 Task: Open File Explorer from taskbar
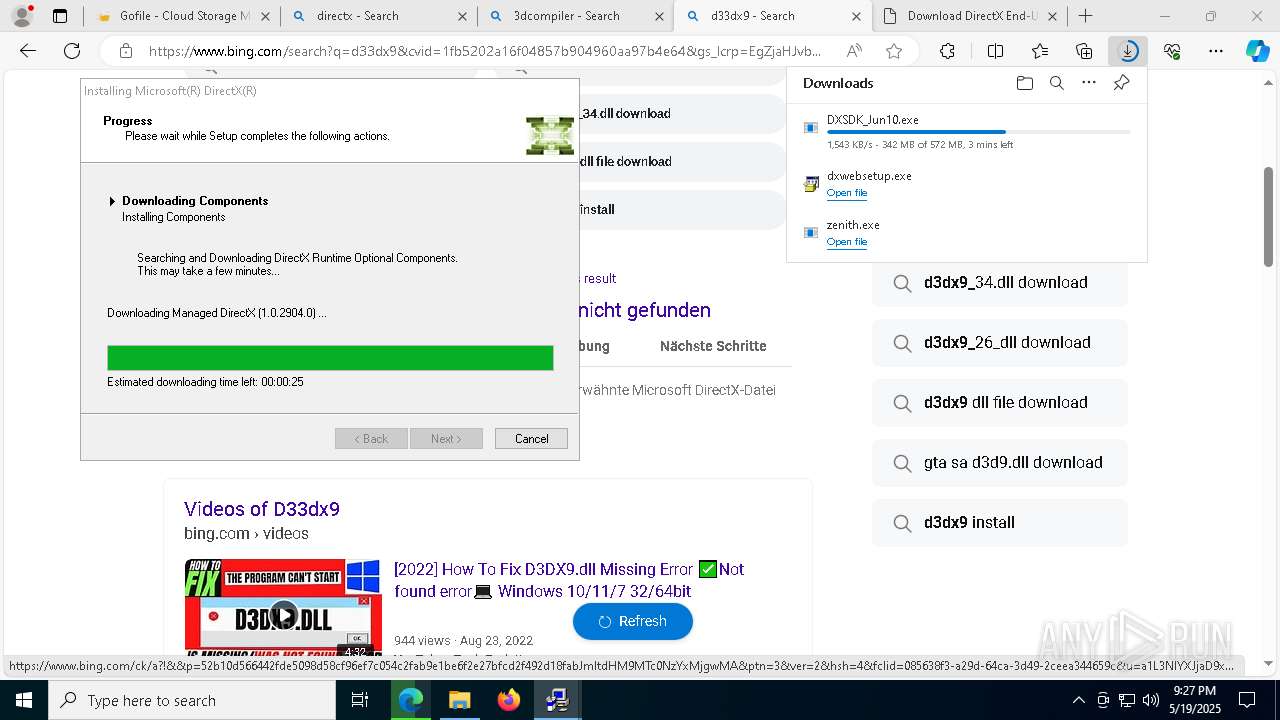459,700
